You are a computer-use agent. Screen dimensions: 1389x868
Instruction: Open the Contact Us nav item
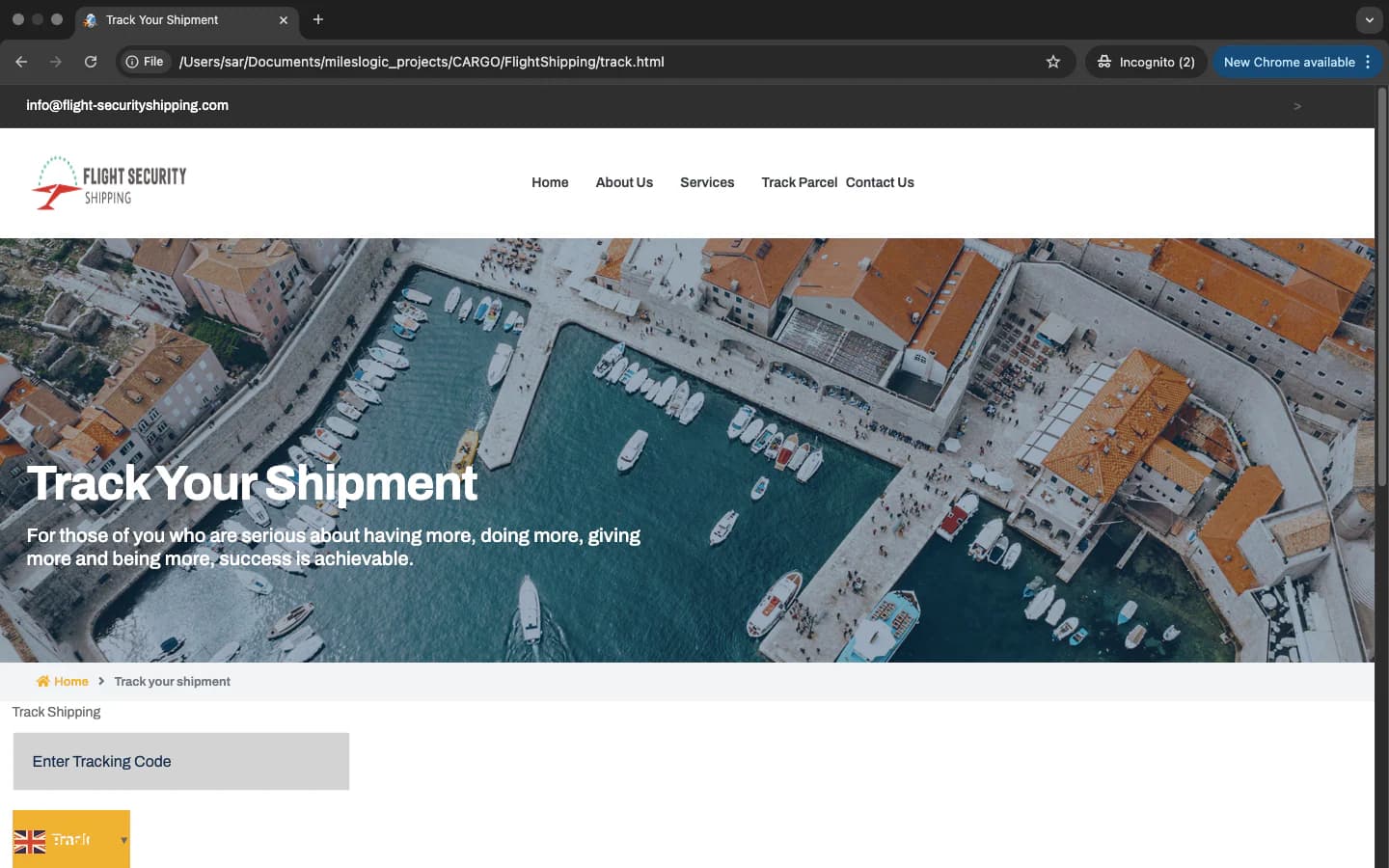pos(880,182)
